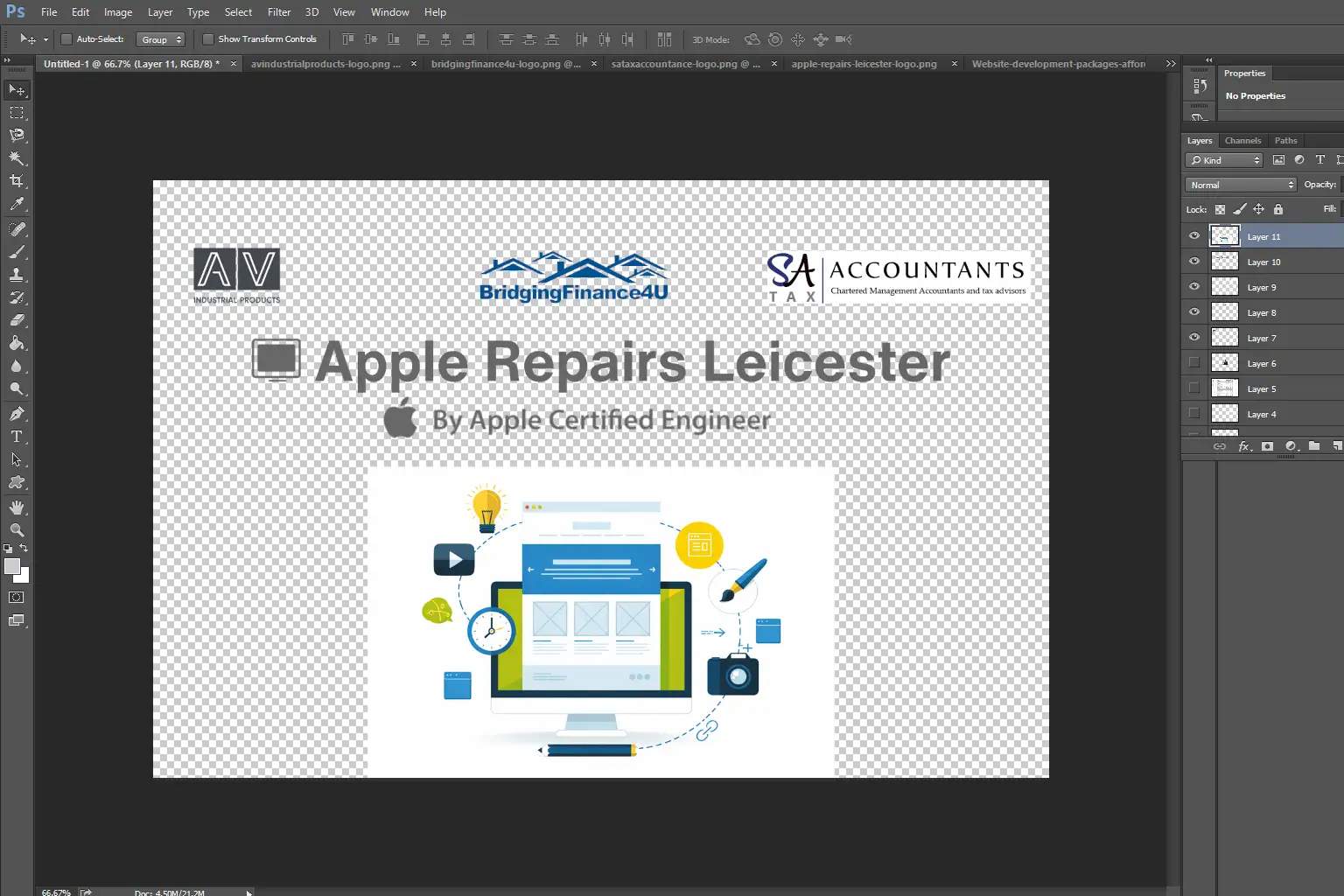Lock transparent pixels
1344x896 pixels.
tap(1220, 209)
